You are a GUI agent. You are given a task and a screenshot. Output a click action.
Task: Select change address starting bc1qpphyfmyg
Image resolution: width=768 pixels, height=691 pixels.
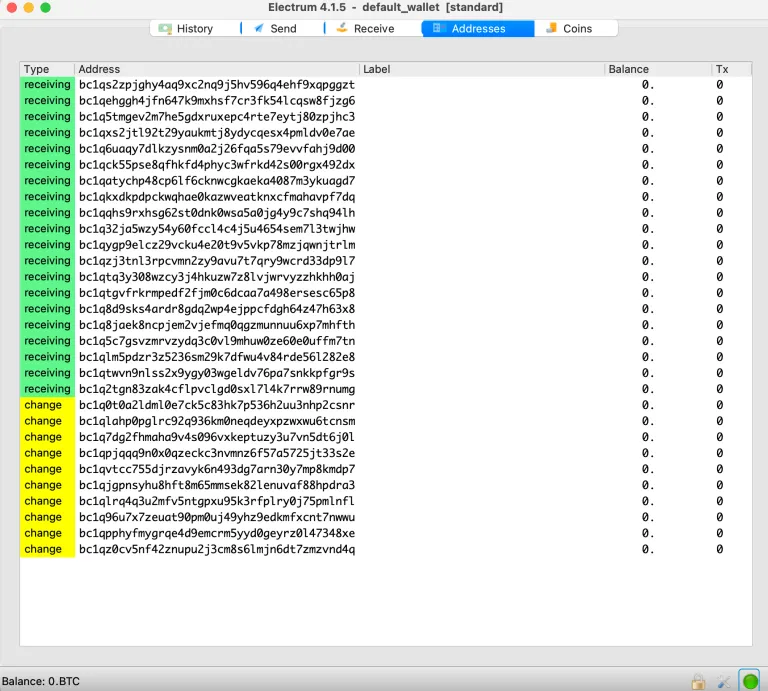pyautogui.click(x=217, y=533)
